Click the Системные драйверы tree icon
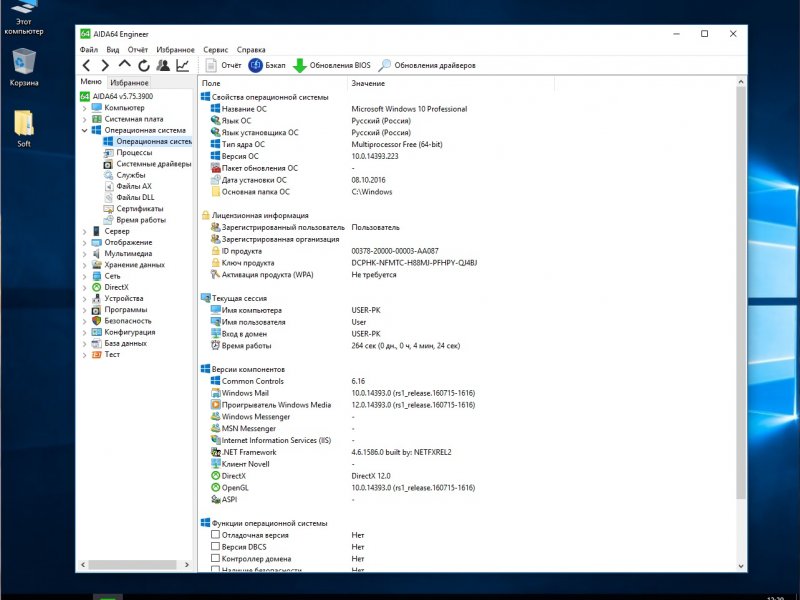 pos(108,164)
